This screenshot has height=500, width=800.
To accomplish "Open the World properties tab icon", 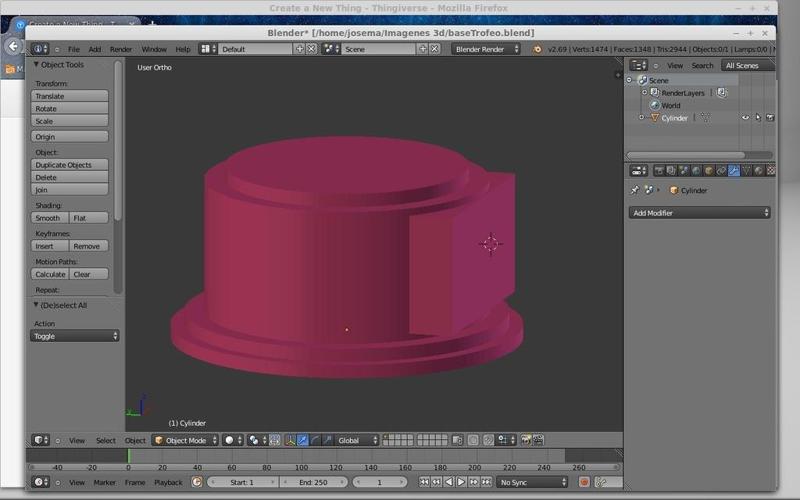I will tap(696, 171).
